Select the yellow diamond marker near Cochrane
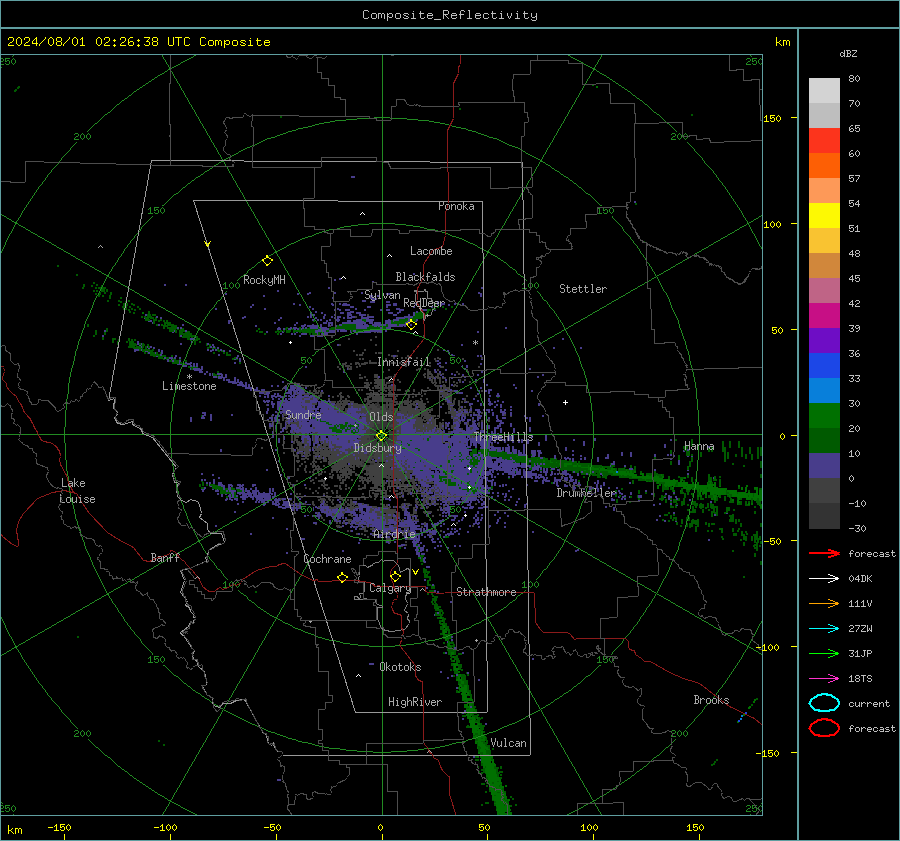The height and width of the screenshot is (841, 900). coord(342,577)
